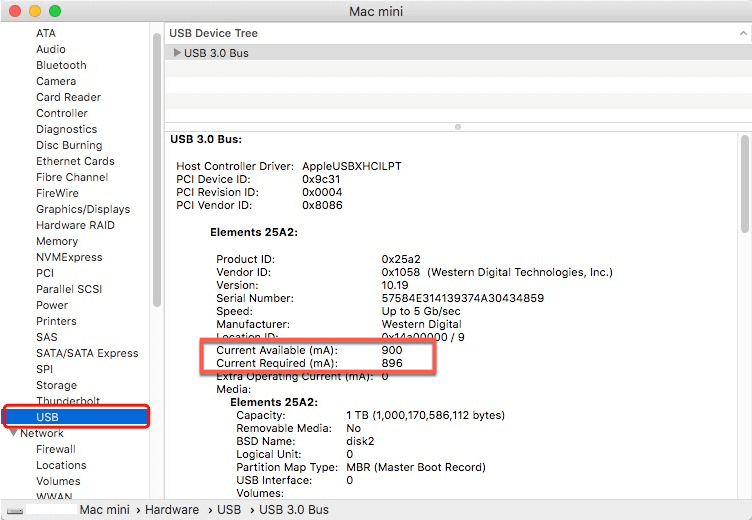Click Hardware in the path bar

pos(172,509)
